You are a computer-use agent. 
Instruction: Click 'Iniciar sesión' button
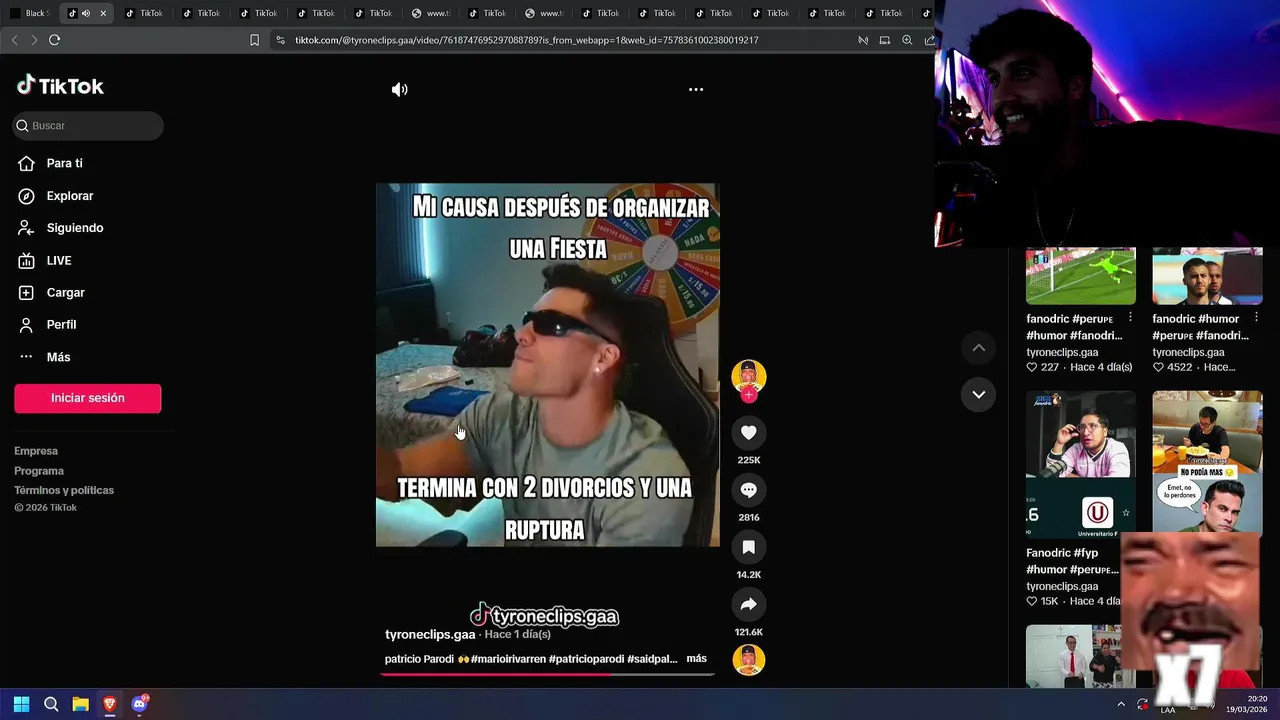click(88, 398)
